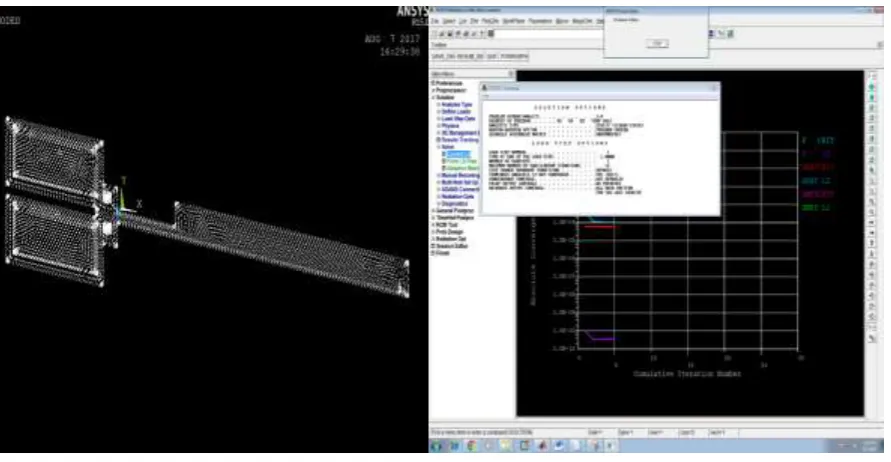The image size is (891, 462).
Task: Click the POWRGRPH toolbar button
Action: (514, 57)
